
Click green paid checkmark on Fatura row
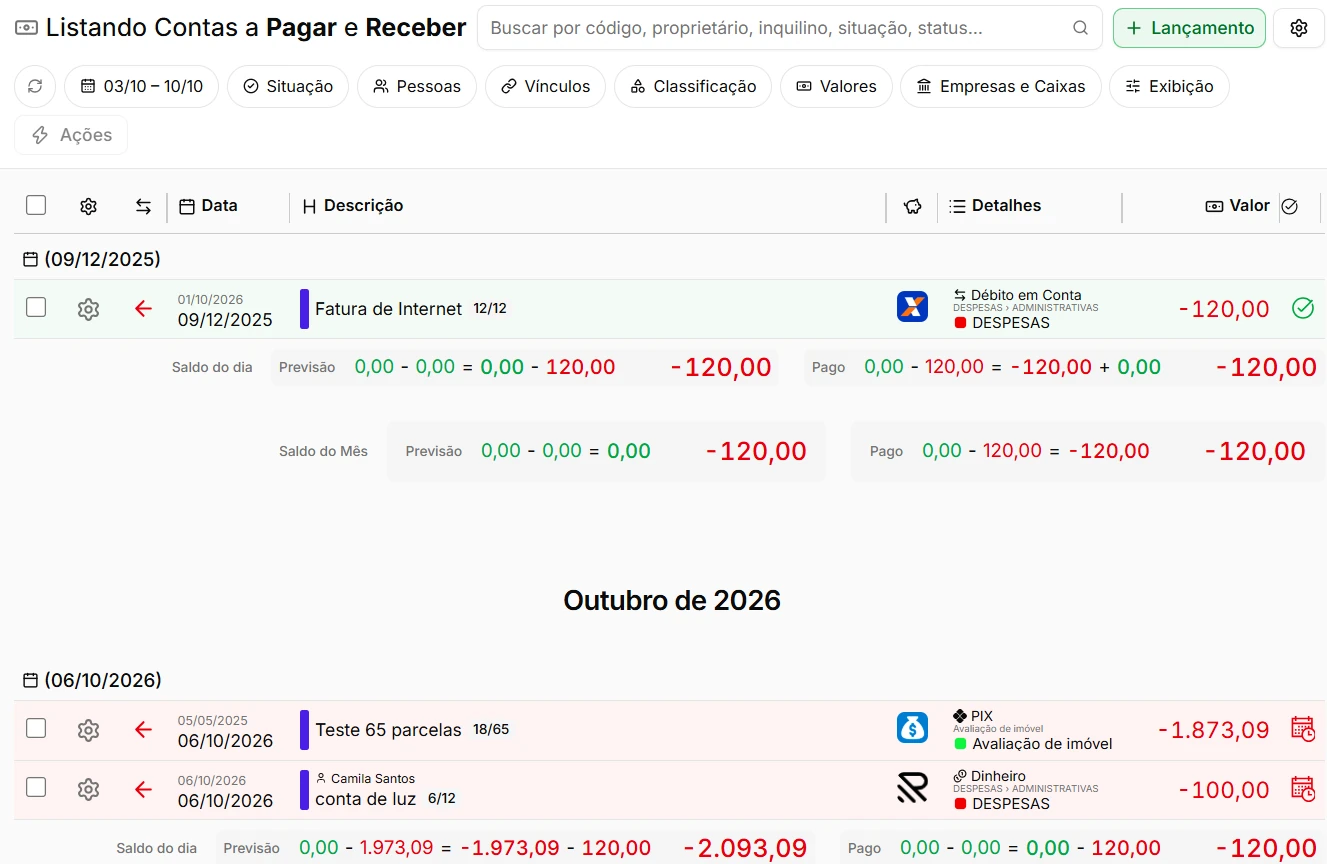point(1302,308)
